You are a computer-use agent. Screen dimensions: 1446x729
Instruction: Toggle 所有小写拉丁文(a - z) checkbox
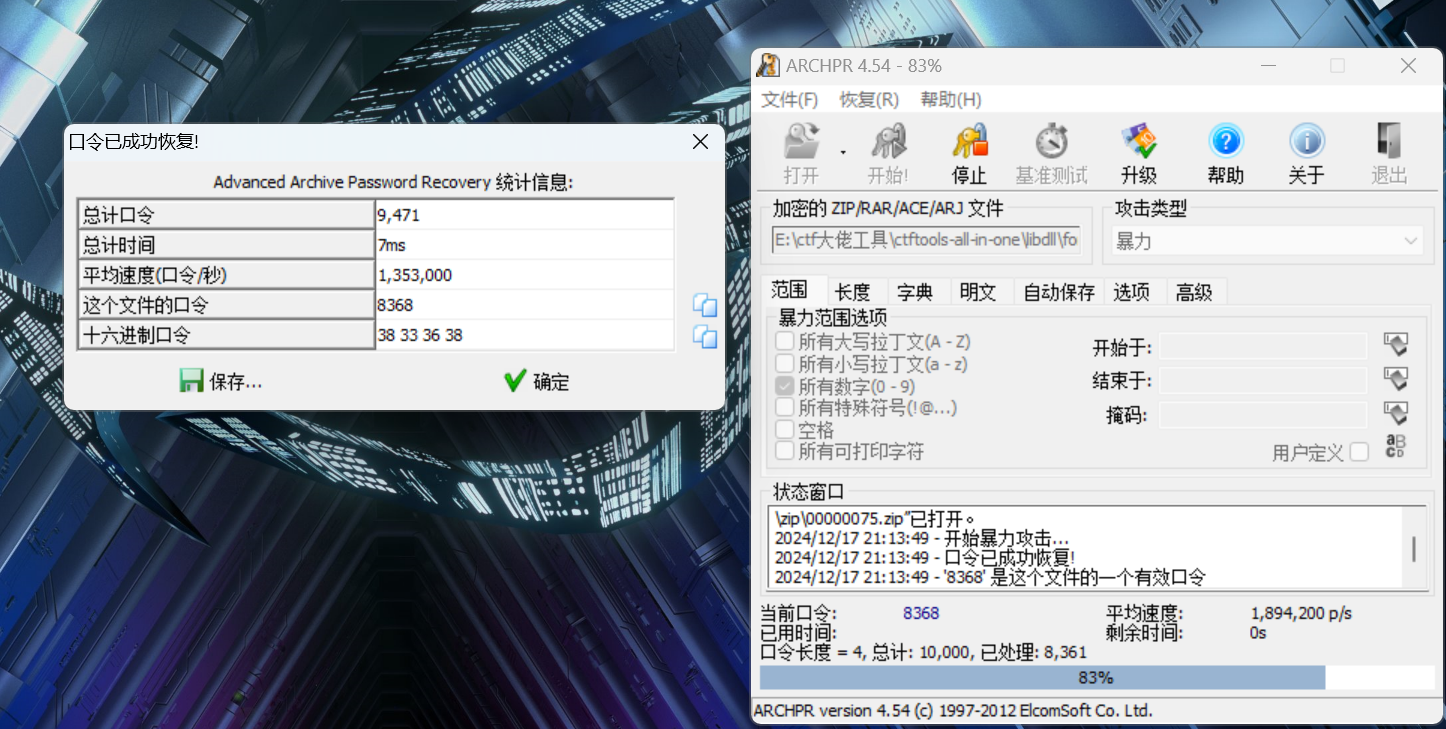(785, 364)
